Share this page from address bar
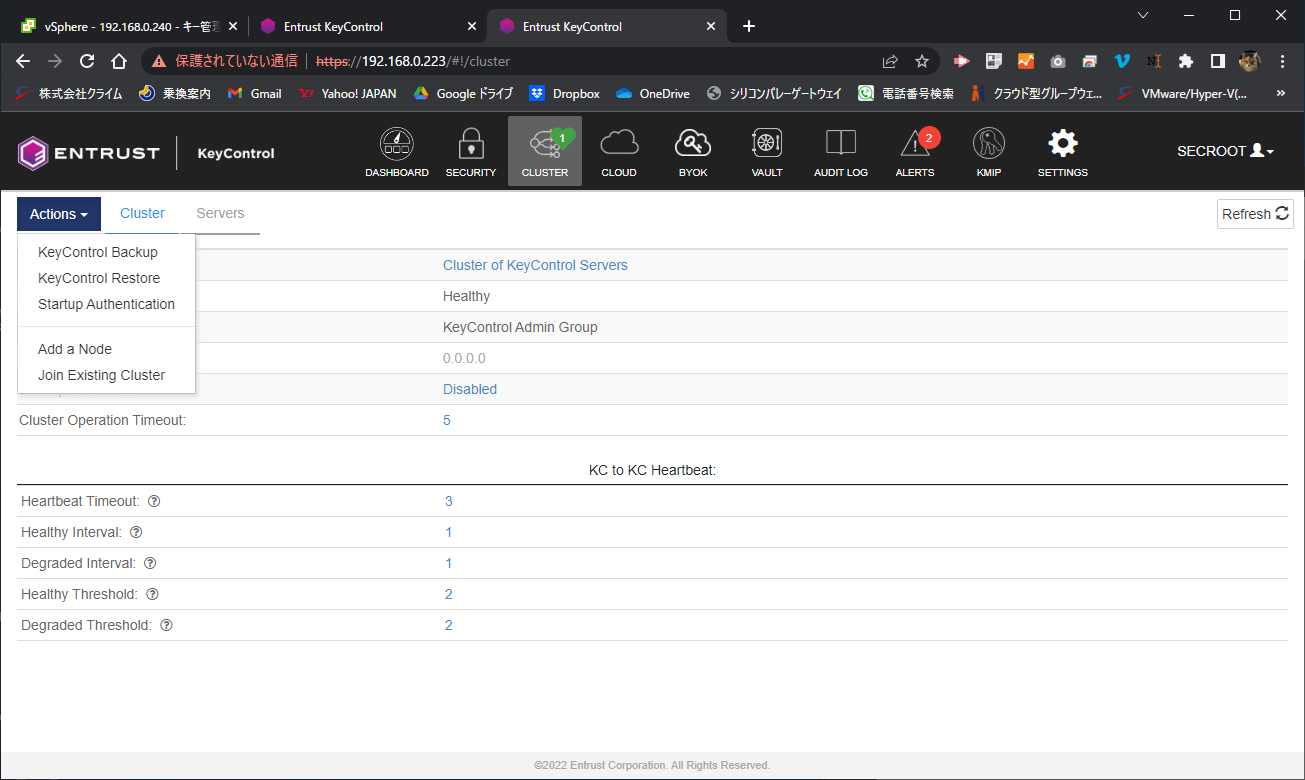The width and height of the screenshot is (1305, 780). (x=890, y=61)
